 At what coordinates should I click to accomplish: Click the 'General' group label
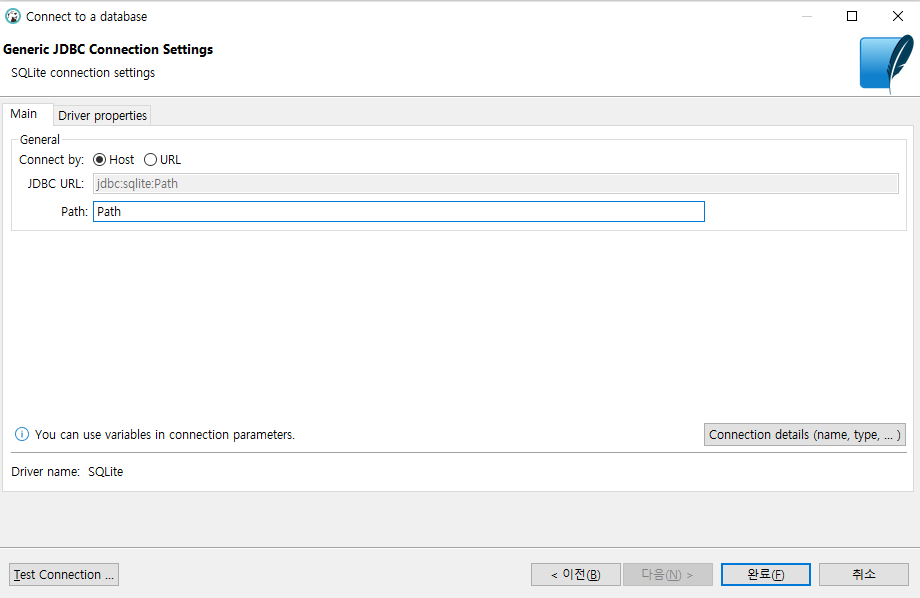40,140
